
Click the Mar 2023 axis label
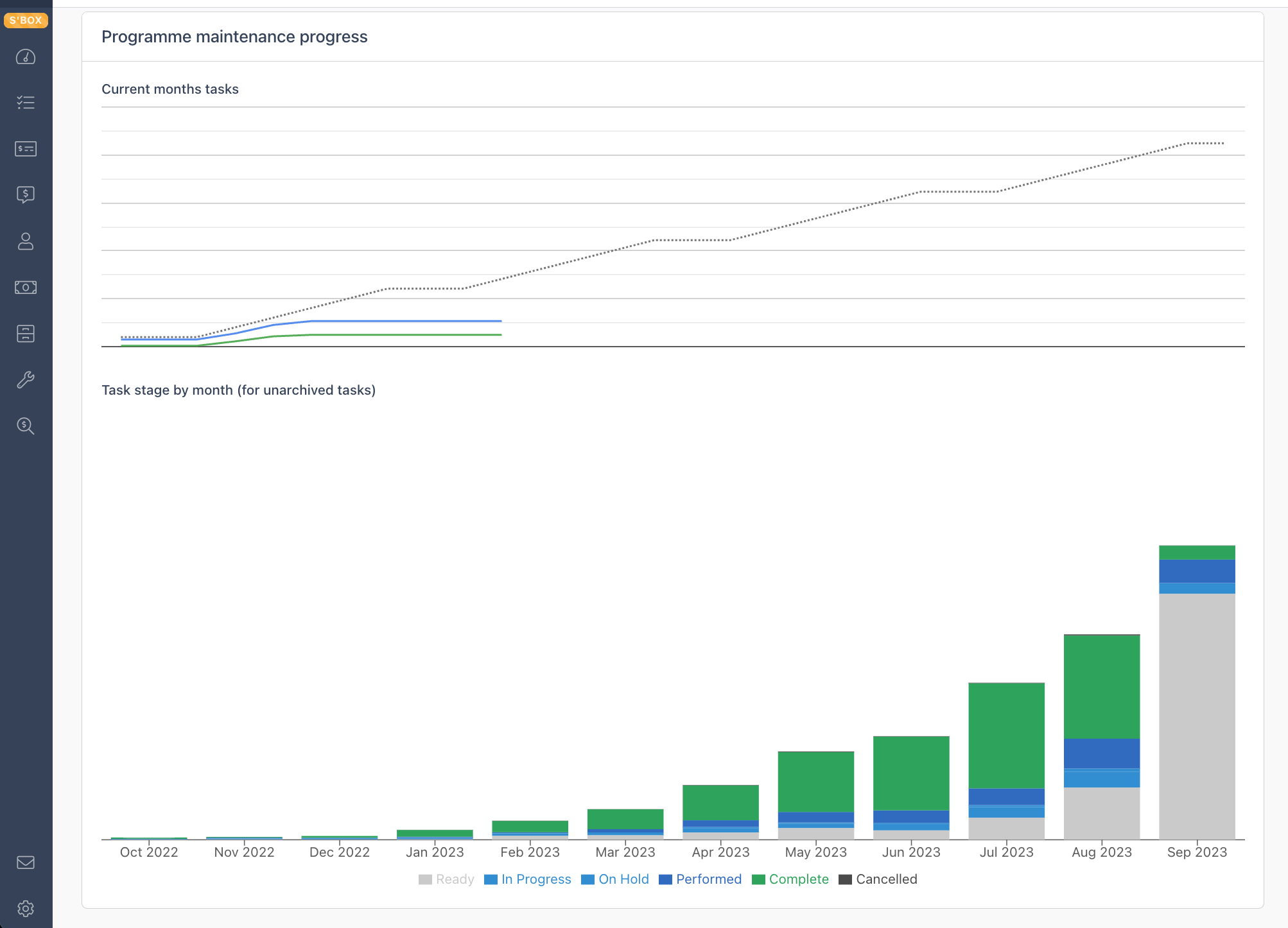tap(625, 852)
